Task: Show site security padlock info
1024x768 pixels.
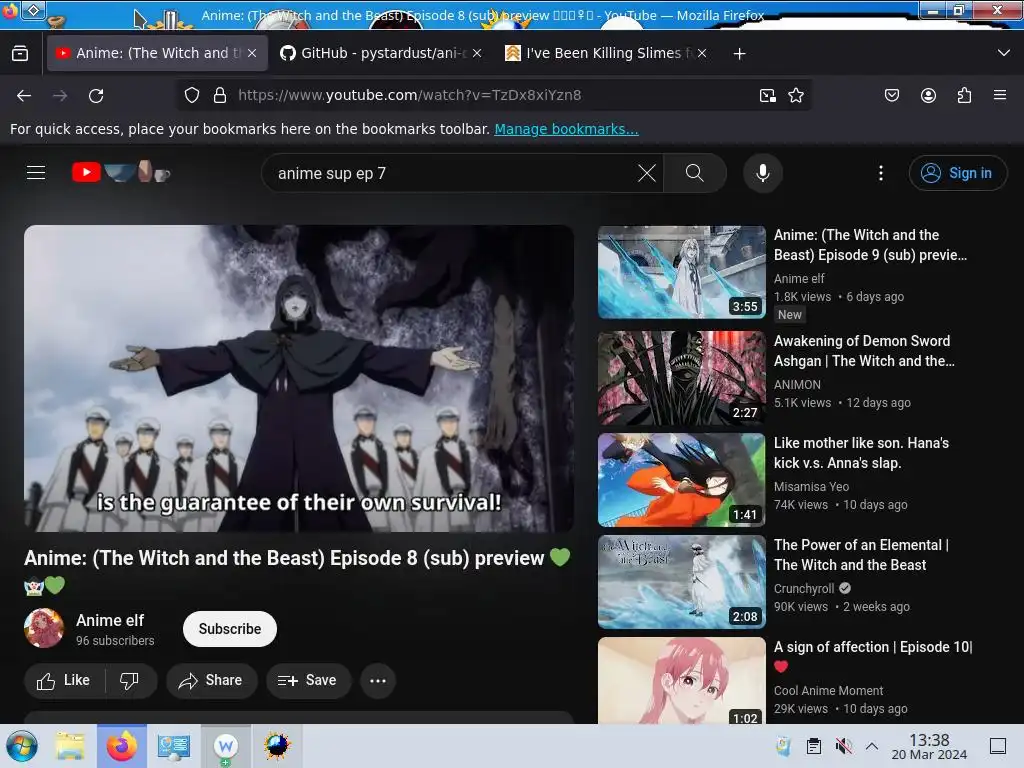Action: (220, 95)
